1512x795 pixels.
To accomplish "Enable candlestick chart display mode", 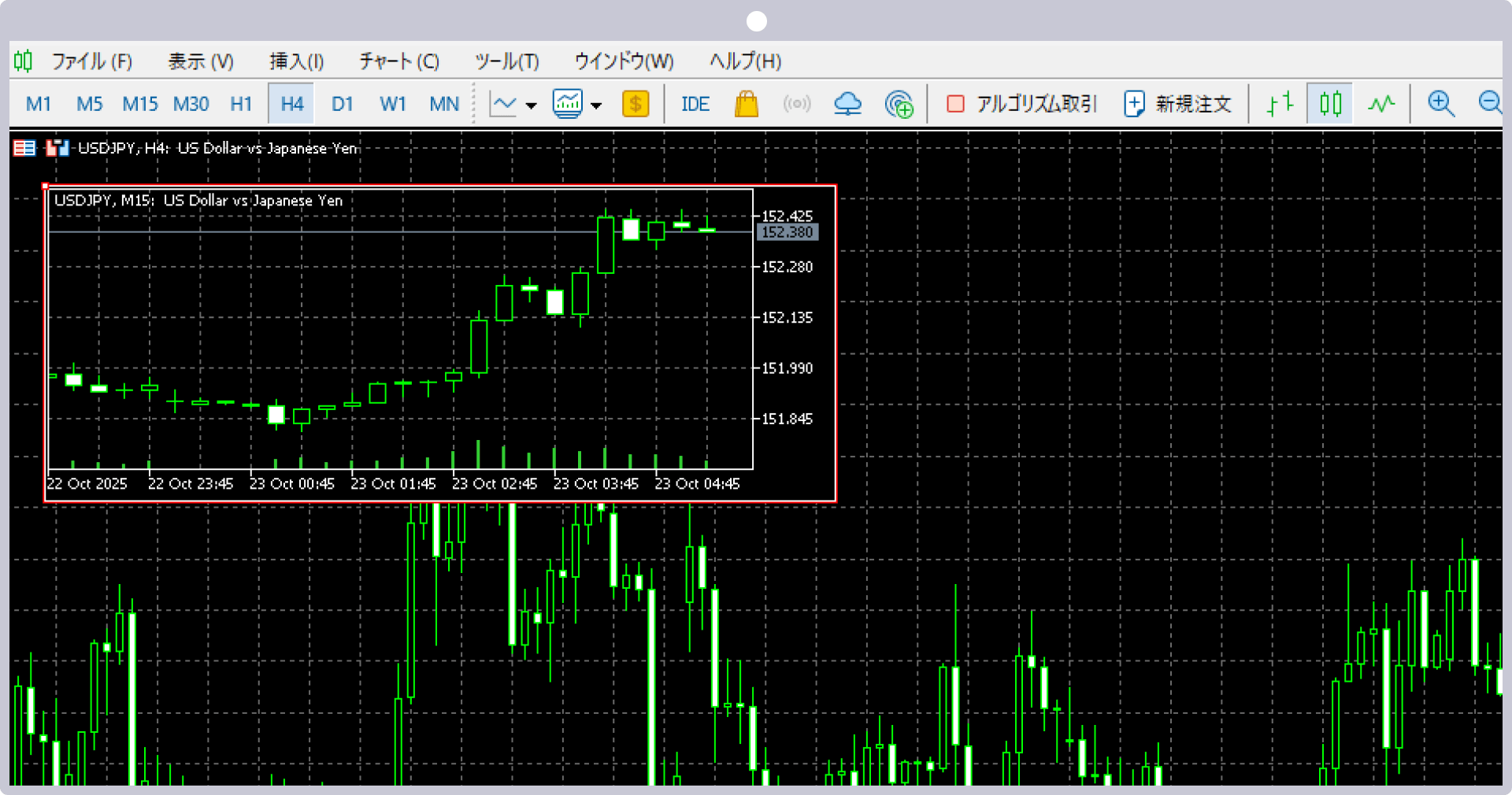I will (x=1330, y=104).
